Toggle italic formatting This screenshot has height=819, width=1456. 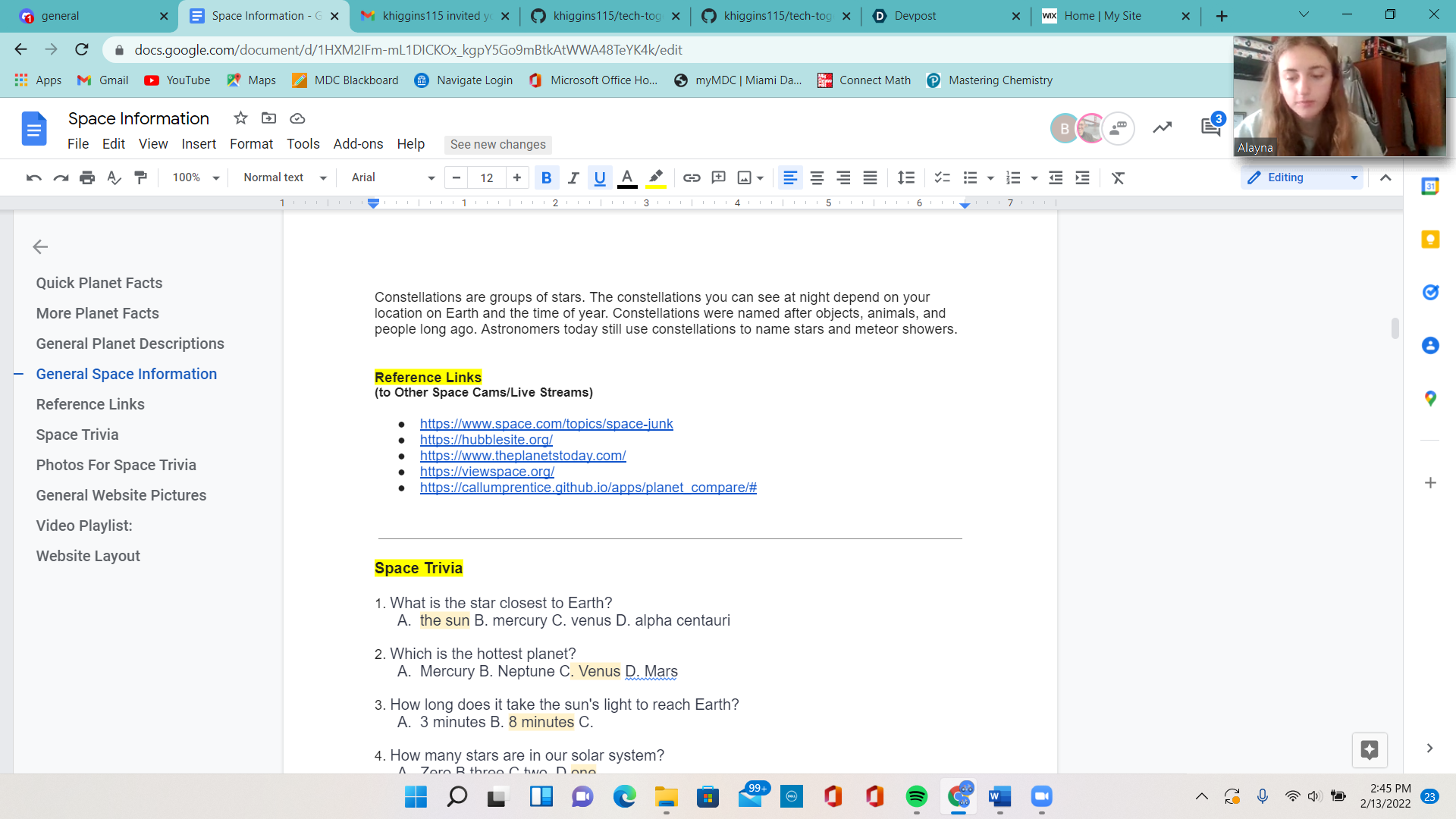(x=573, y=177)
